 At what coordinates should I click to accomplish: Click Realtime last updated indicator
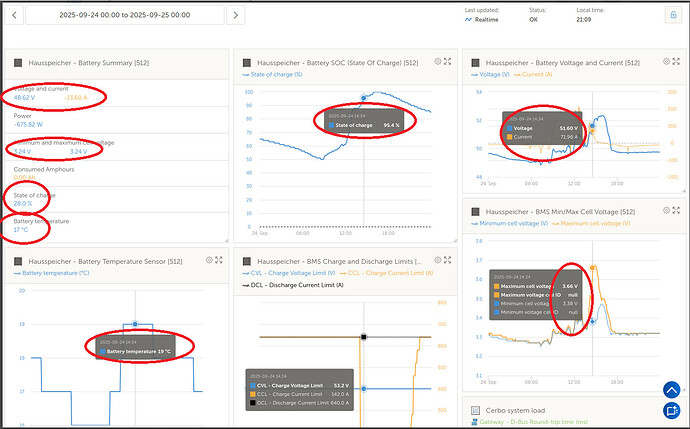coord(482,20)
